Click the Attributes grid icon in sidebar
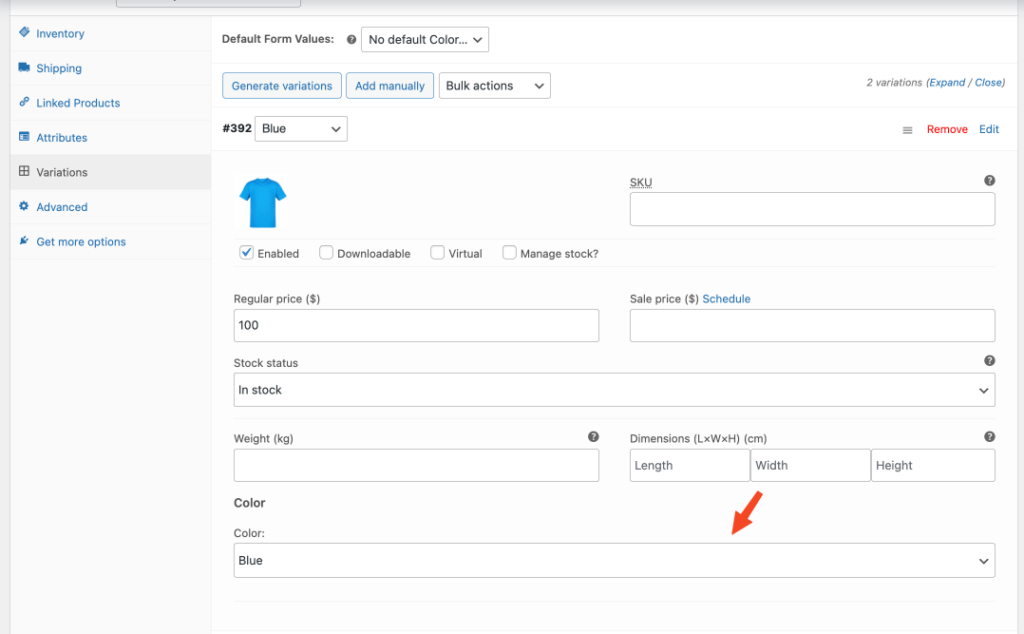Viewport: 1024px width, 634px height. click(22, 137)
